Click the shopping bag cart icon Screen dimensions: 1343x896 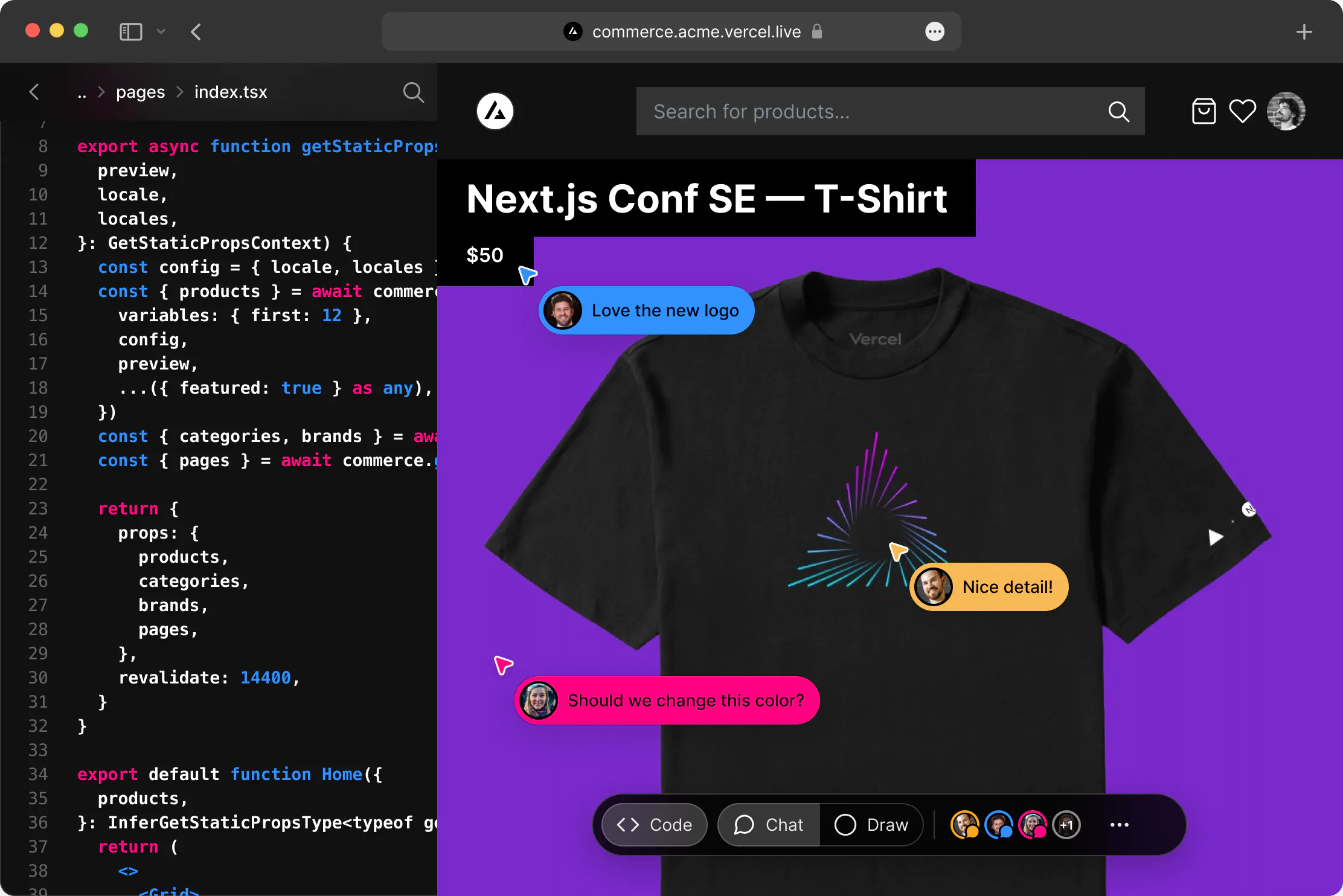pyautogui.click(x=1203, y=111)
